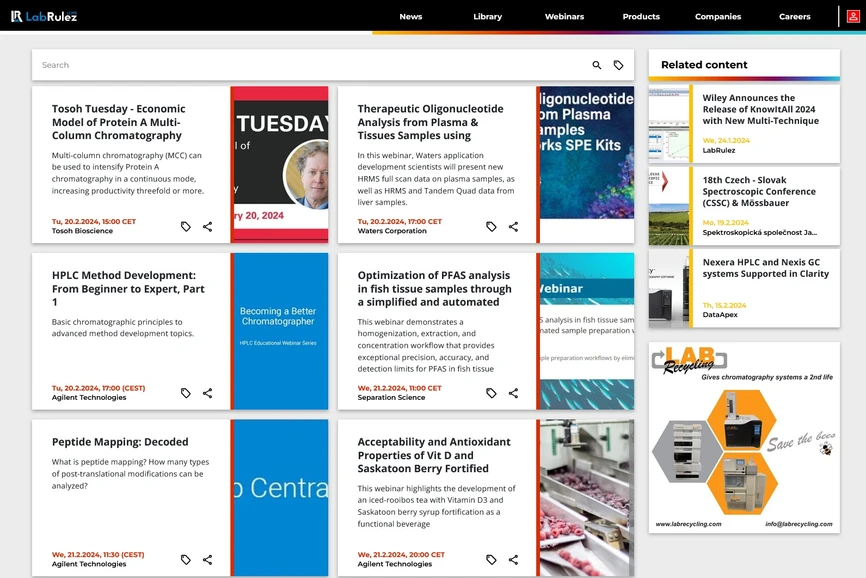
Task: Click Tosoh Bioscience company name
Action: [82, 231]
